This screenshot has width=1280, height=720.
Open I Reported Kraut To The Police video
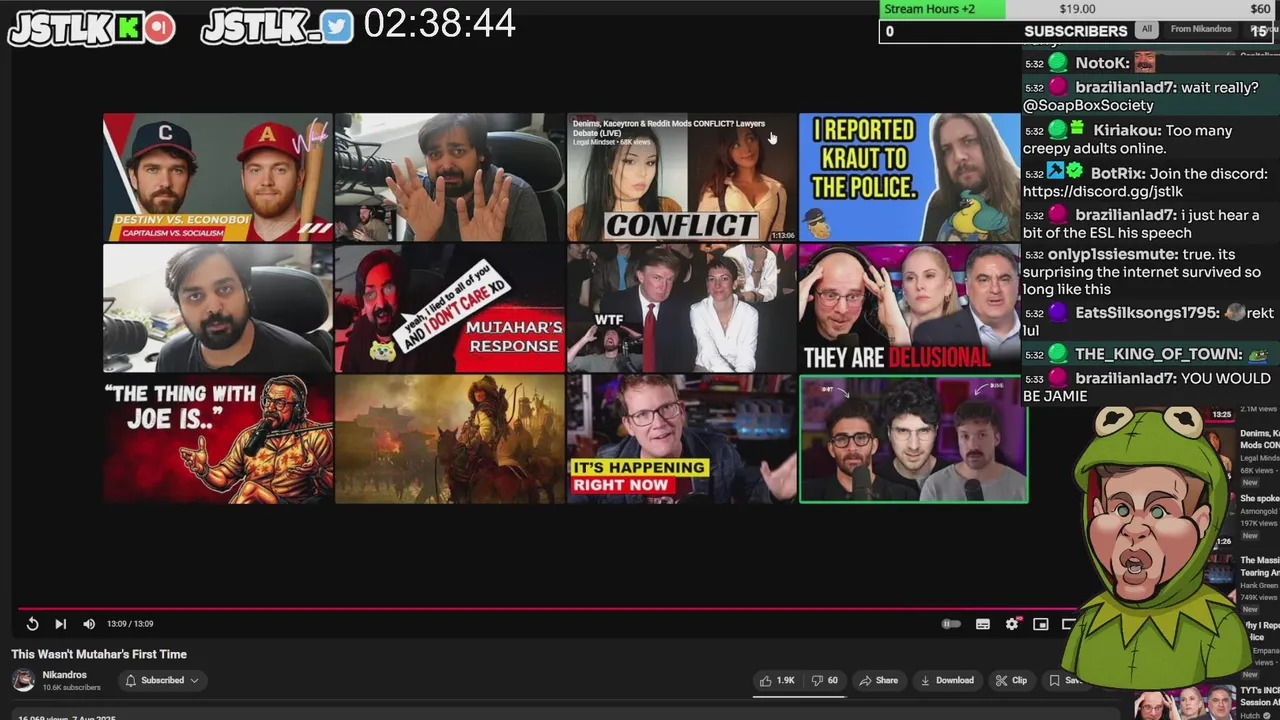click(909, 177)
